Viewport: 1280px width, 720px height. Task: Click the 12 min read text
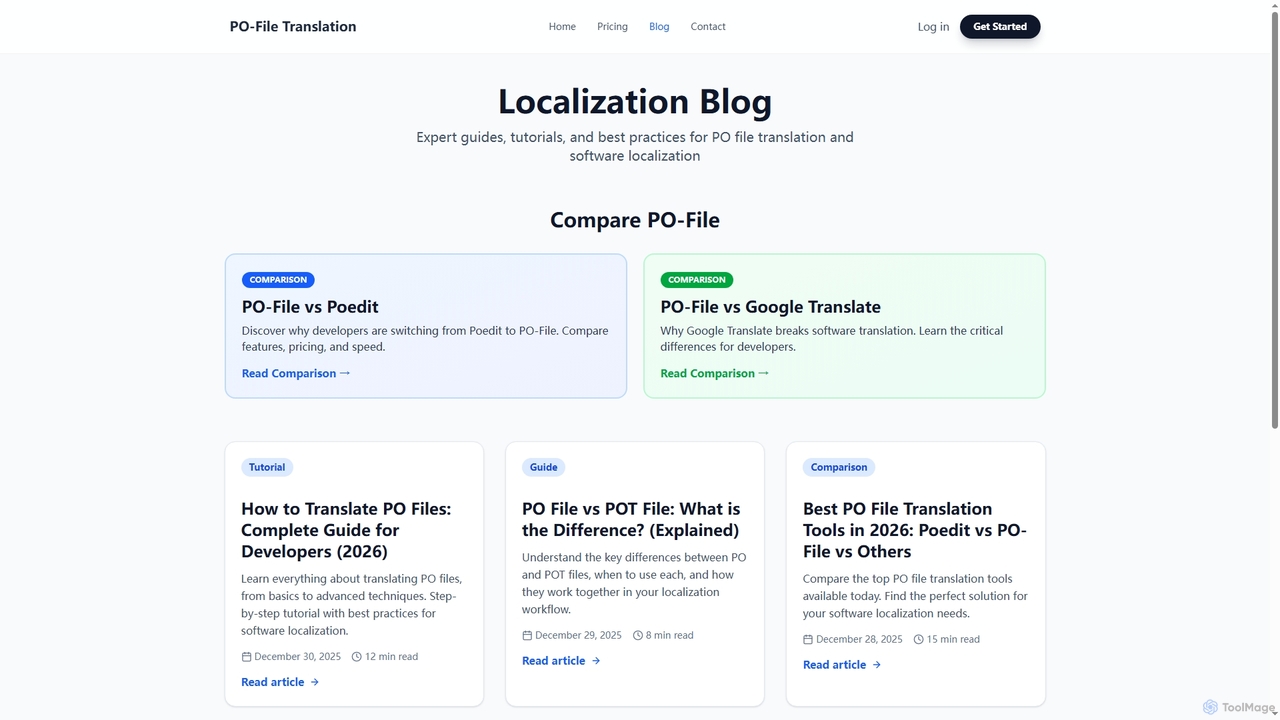pos(392,657)
